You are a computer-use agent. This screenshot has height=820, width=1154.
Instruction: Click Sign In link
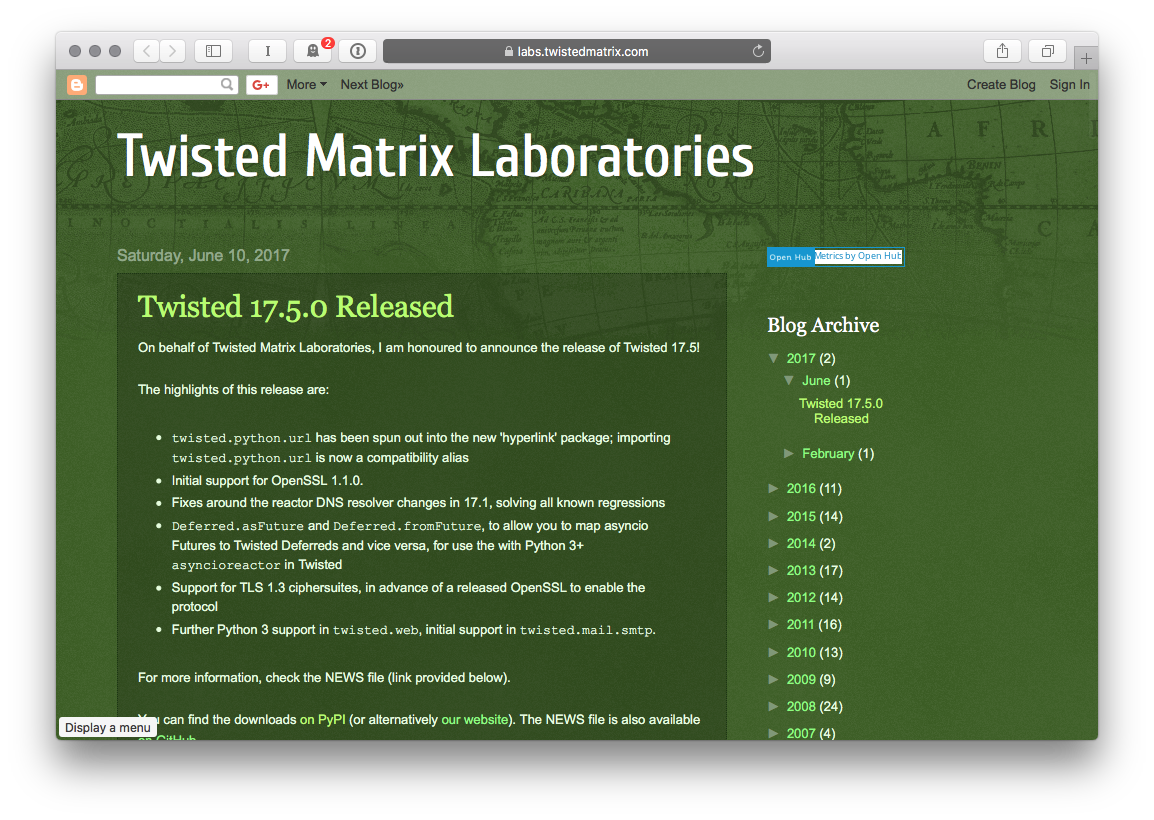click(x=1069, y=85)
